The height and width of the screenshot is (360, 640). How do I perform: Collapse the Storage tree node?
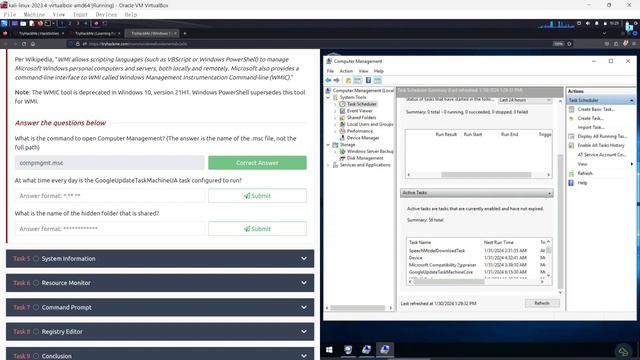pos(328,145)
